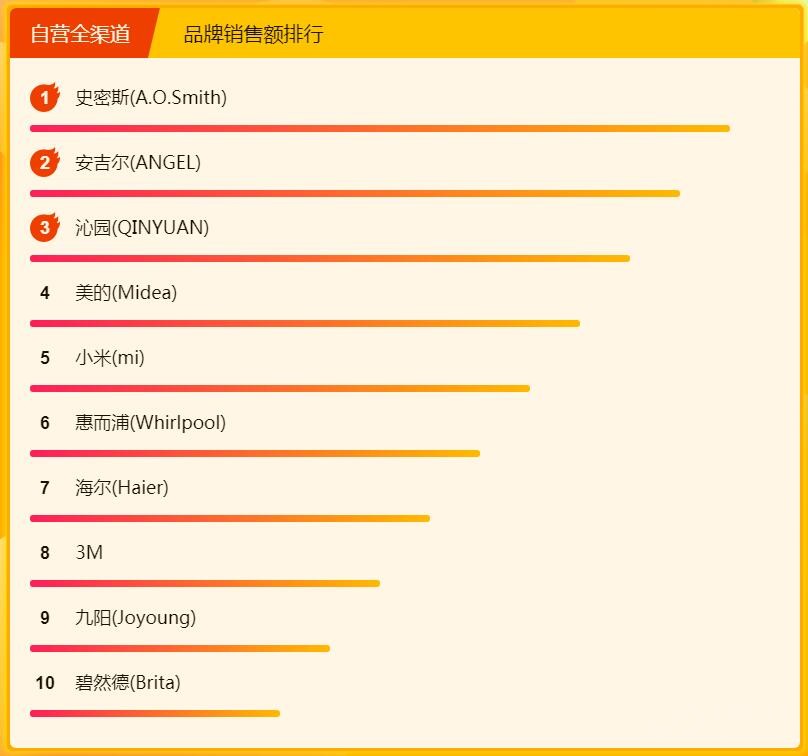
Task: Click the A.O.Smith sales progress bar
Action: (380, 128)
